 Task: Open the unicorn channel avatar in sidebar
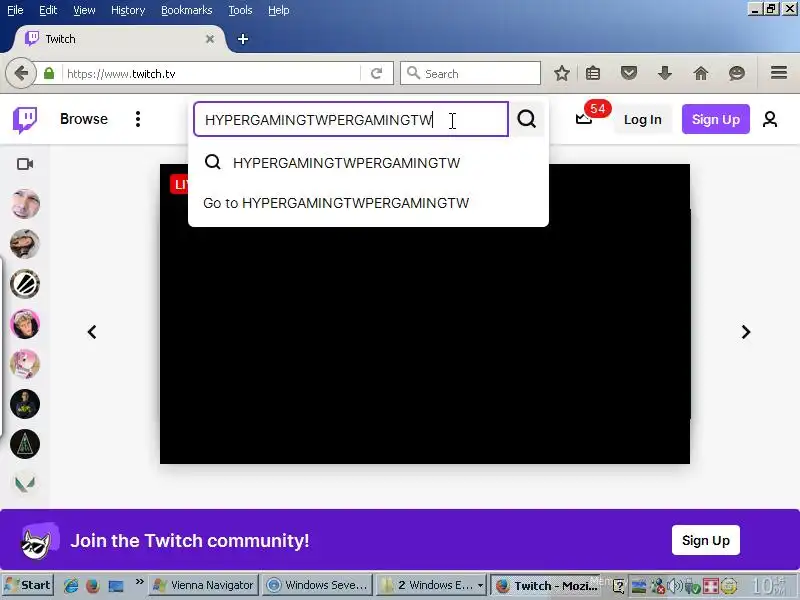click(x=25, y=364)
